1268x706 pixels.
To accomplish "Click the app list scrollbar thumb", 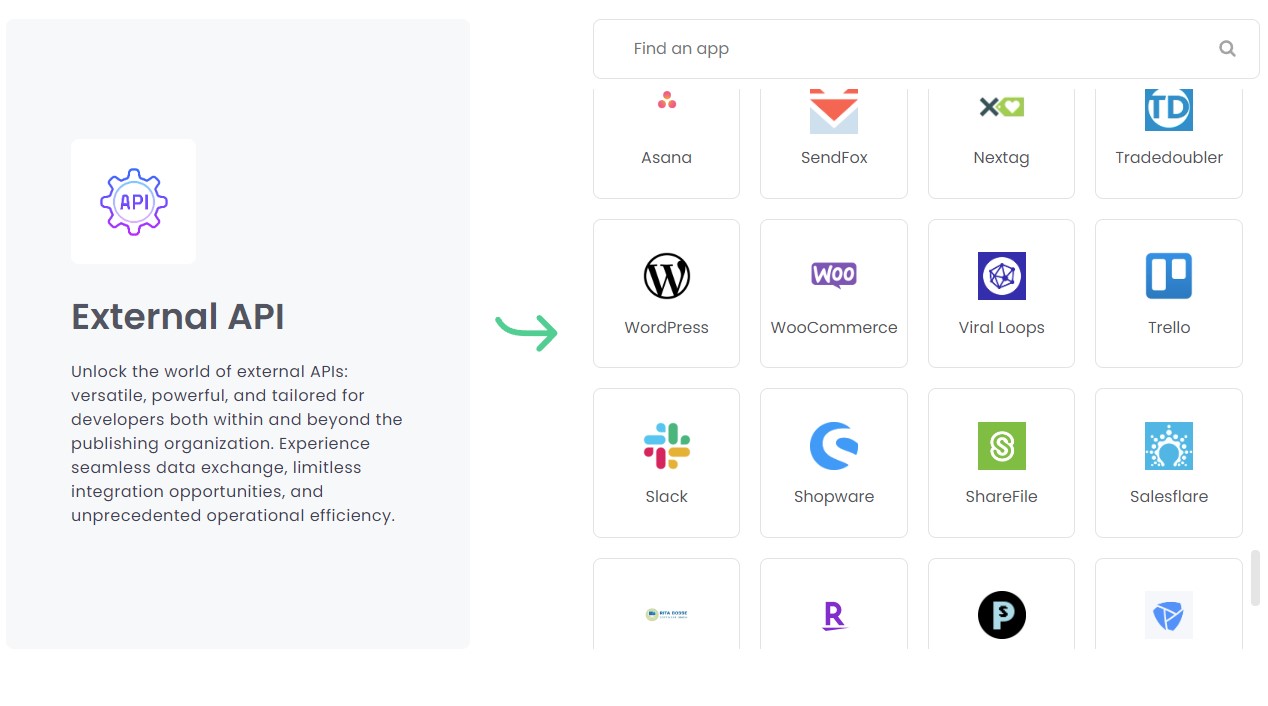I will tap(1256, 578).
